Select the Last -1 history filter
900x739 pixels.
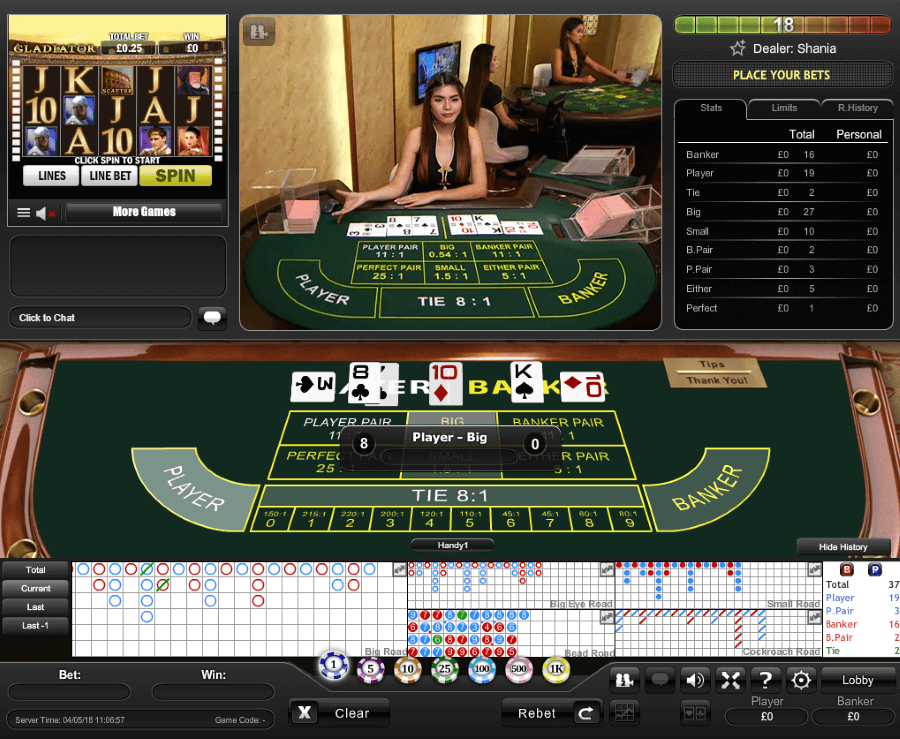pyautogui.click(x=36, y=625)
